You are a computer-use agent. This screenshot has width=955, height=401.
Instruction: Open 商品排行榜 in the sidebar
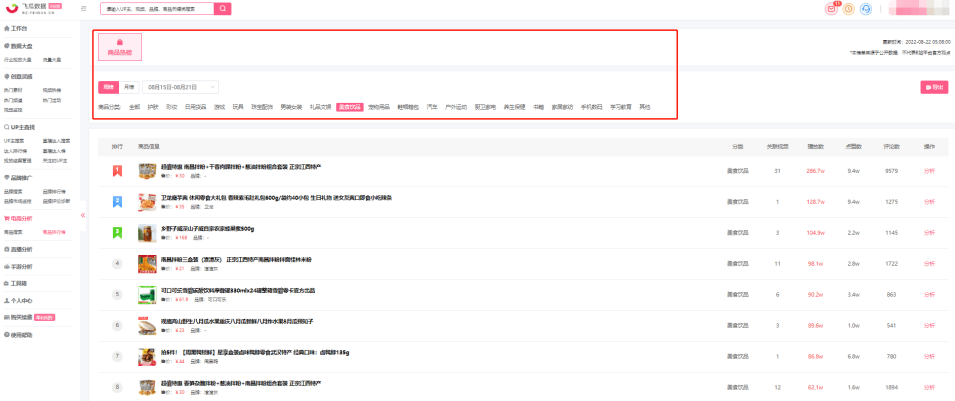tap(55, 232)
